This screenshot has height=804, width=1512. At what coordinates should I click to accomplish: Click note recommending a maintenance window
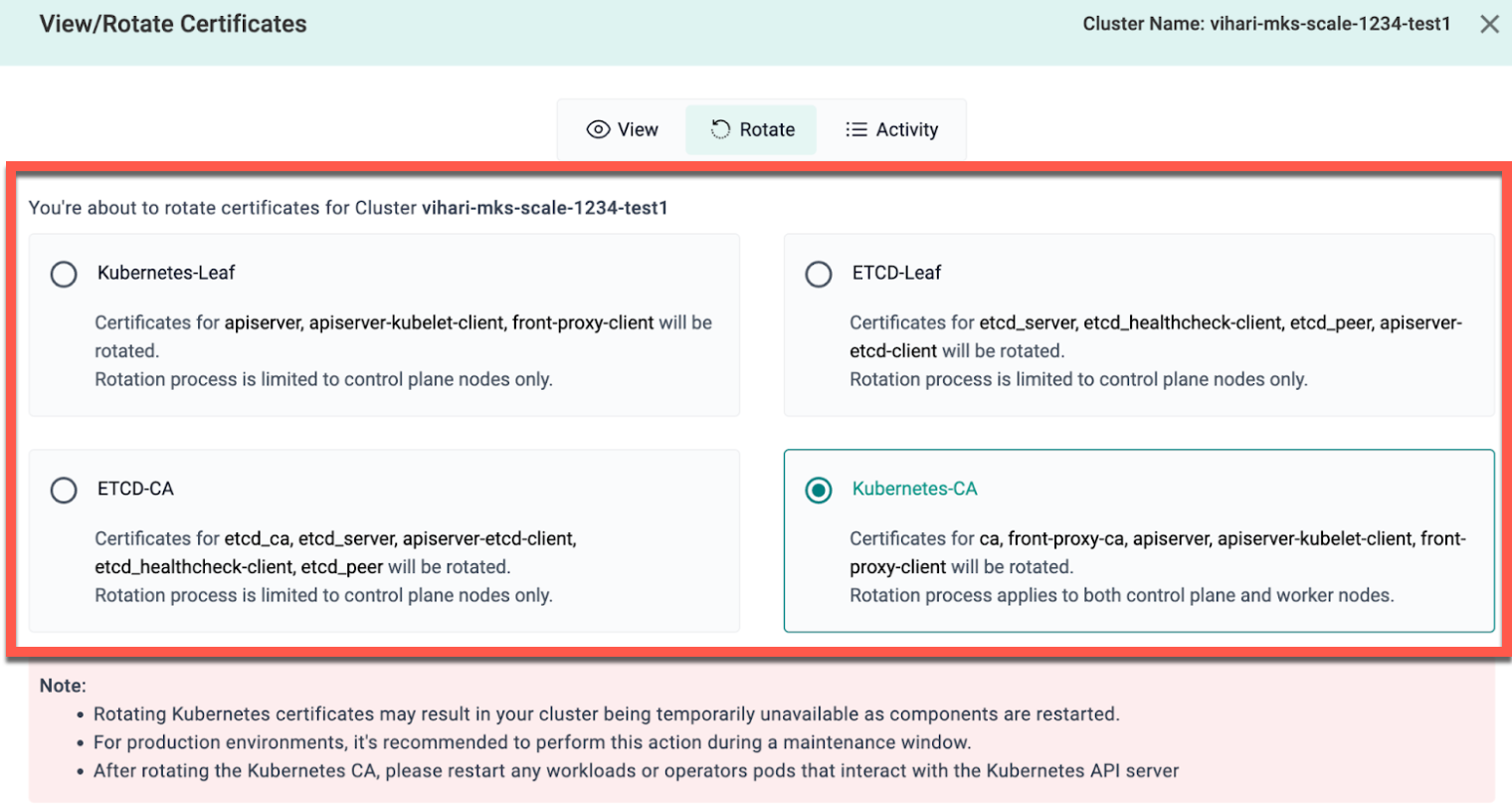tap(532, 742)
